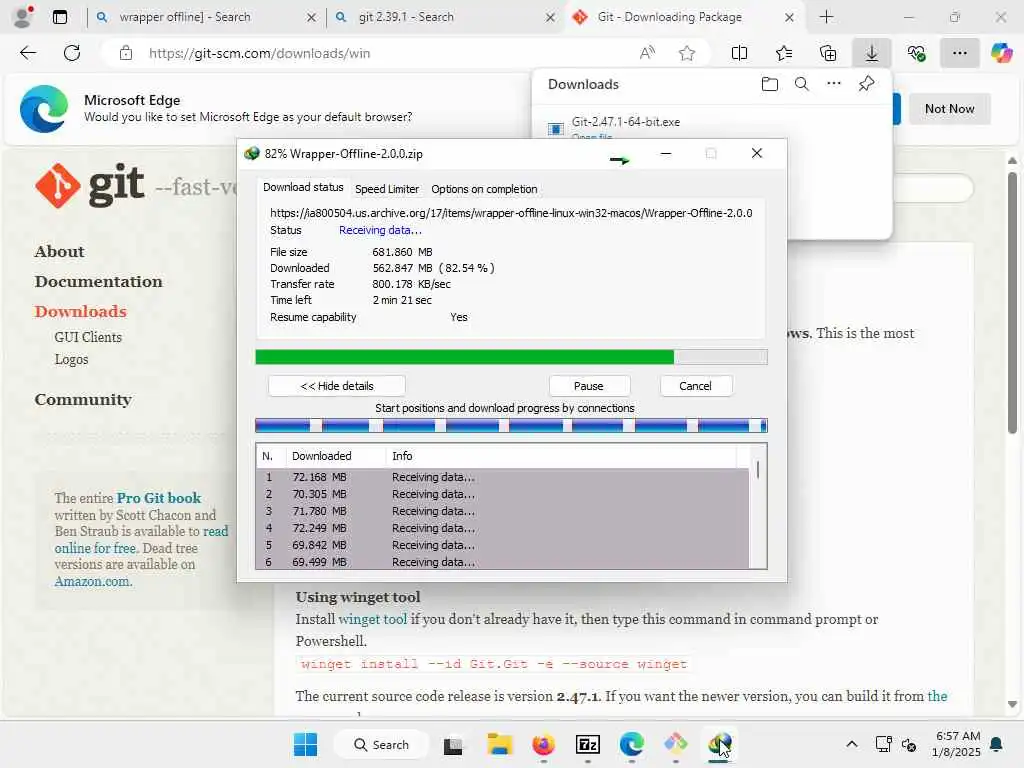The width and height of the screenshot is (1024, 768).
Task: Open more options in Downloads panel
Action: [834, 84]
